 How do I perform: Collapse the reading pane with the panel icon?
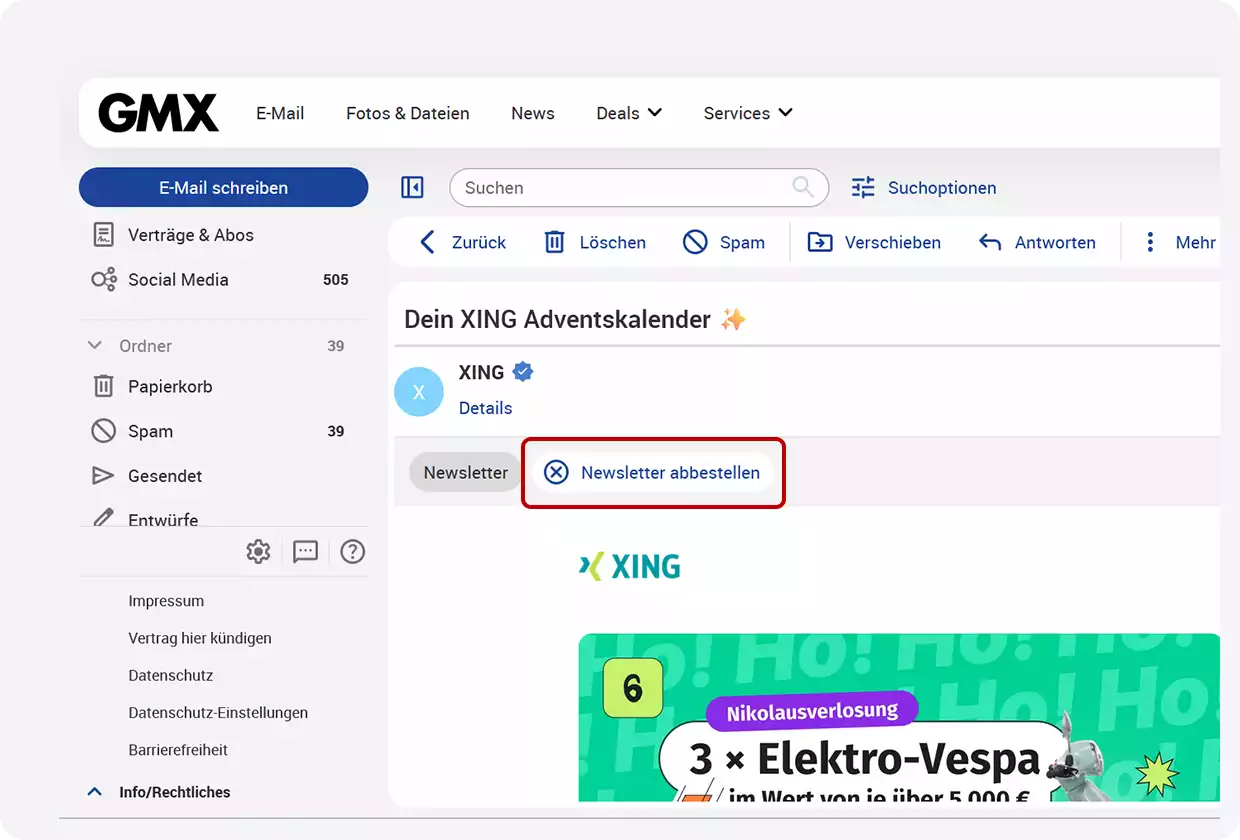(x=412, y=187)
